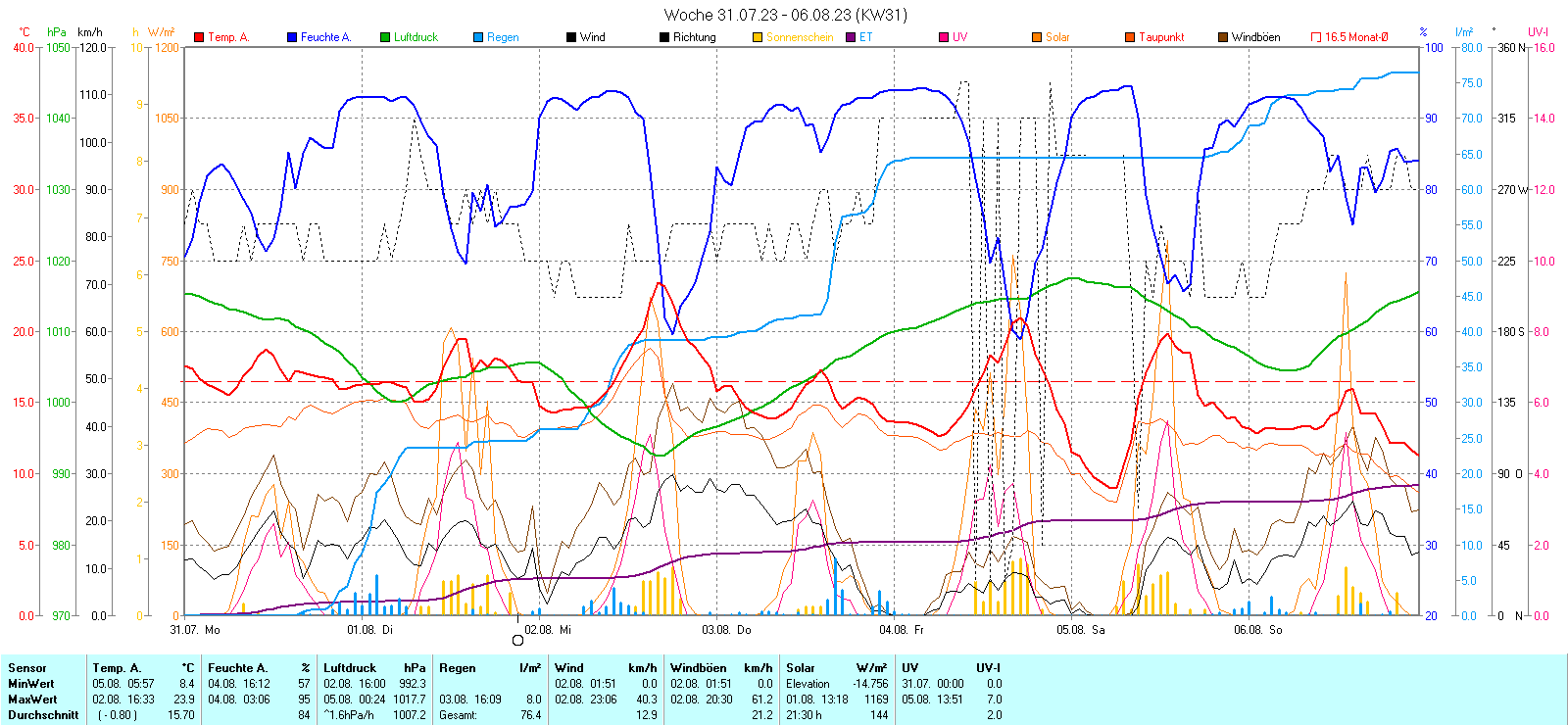Select the maximum temperature value 23.9
This screenshot has height=725, width=1568.
click(184, 700)
